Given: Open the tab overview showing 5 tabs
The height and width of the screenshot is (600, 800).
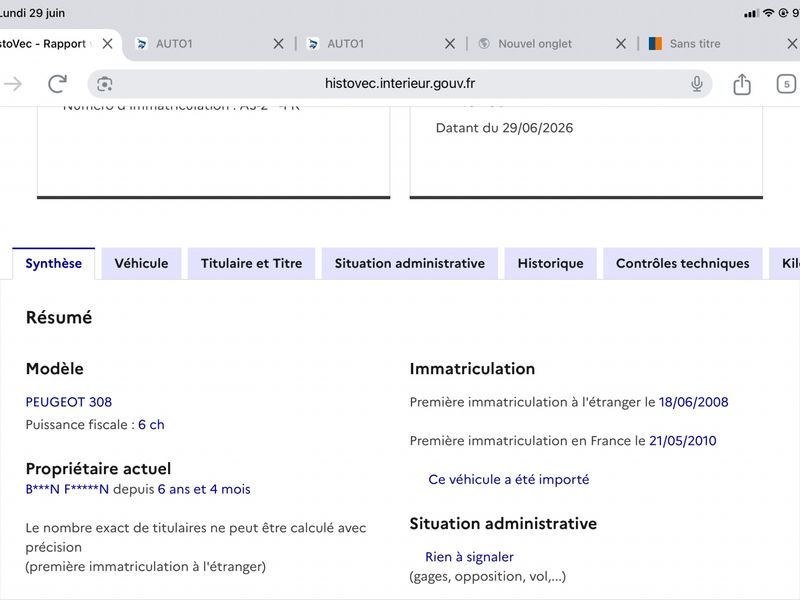Looking at the screenshot, I should click(786, 84).
